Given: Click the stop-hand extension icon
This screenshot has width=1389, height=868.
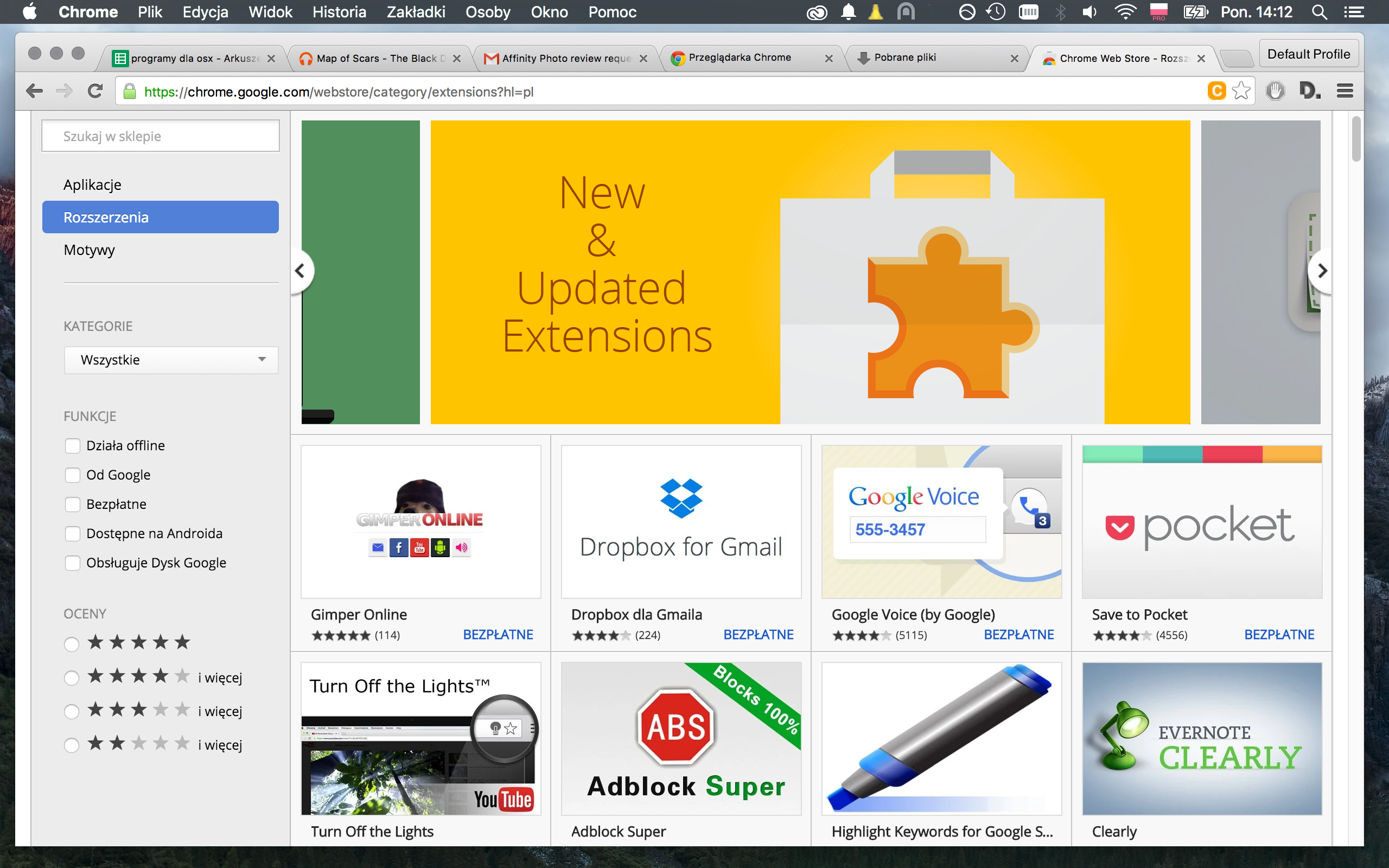Looking at the screenshot, I should click(x=1276, y=91).
